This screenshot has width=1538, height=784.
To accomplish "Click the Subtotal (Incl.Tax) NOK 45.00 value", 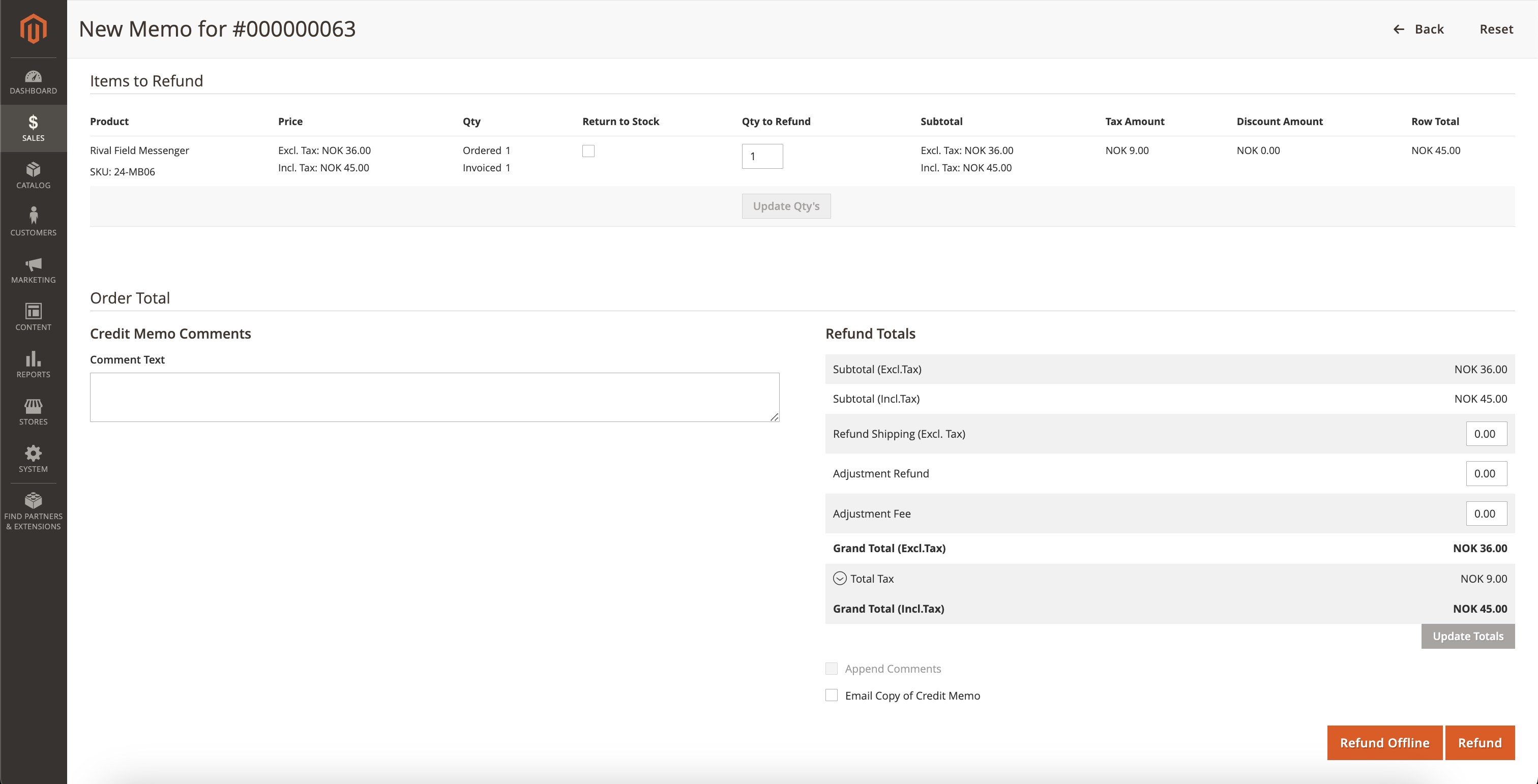I will pyautogui.click(x=1481, y=399).
